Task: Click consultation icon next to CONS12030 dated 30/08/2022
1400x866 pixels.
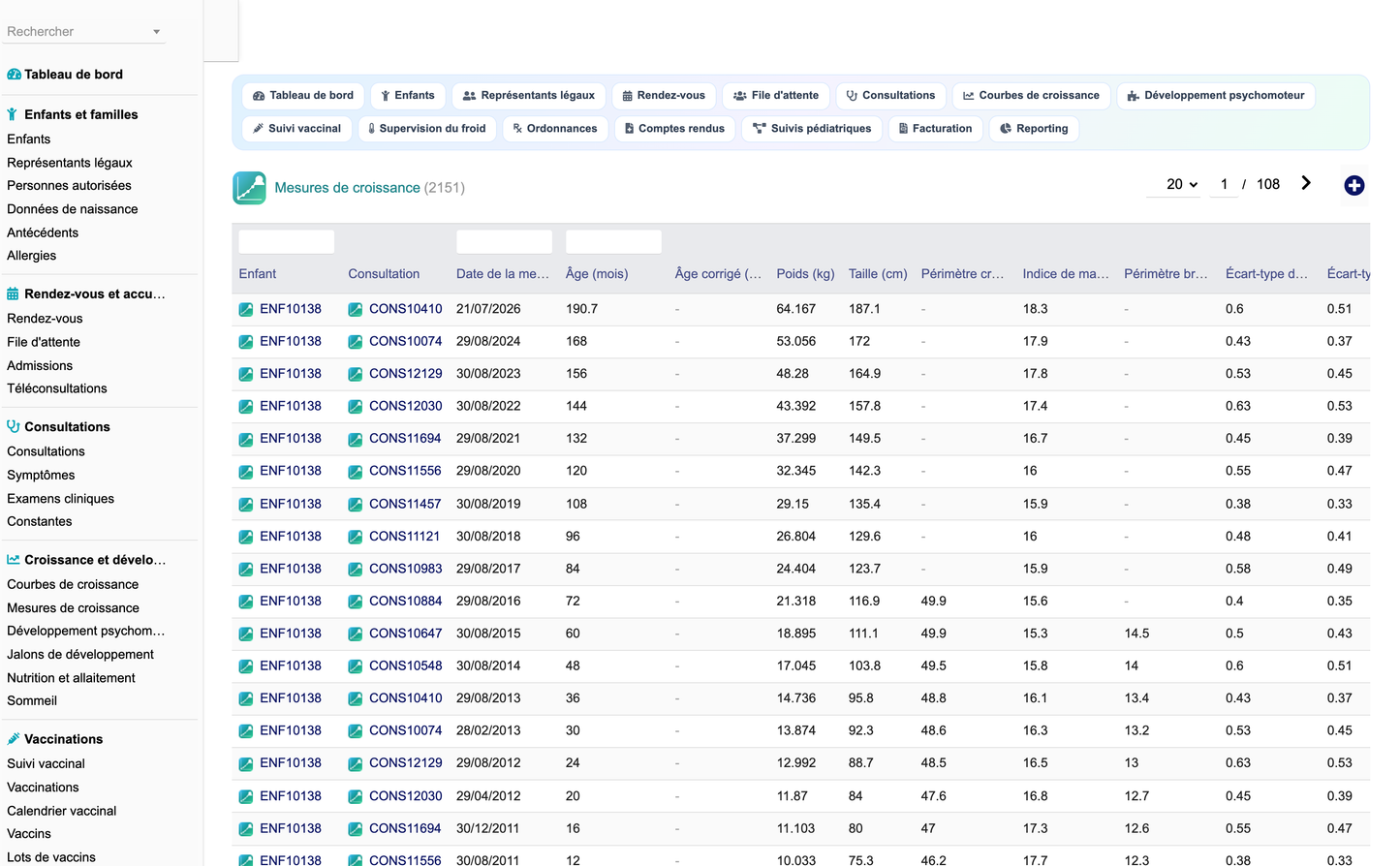Action: coord(356,407)
